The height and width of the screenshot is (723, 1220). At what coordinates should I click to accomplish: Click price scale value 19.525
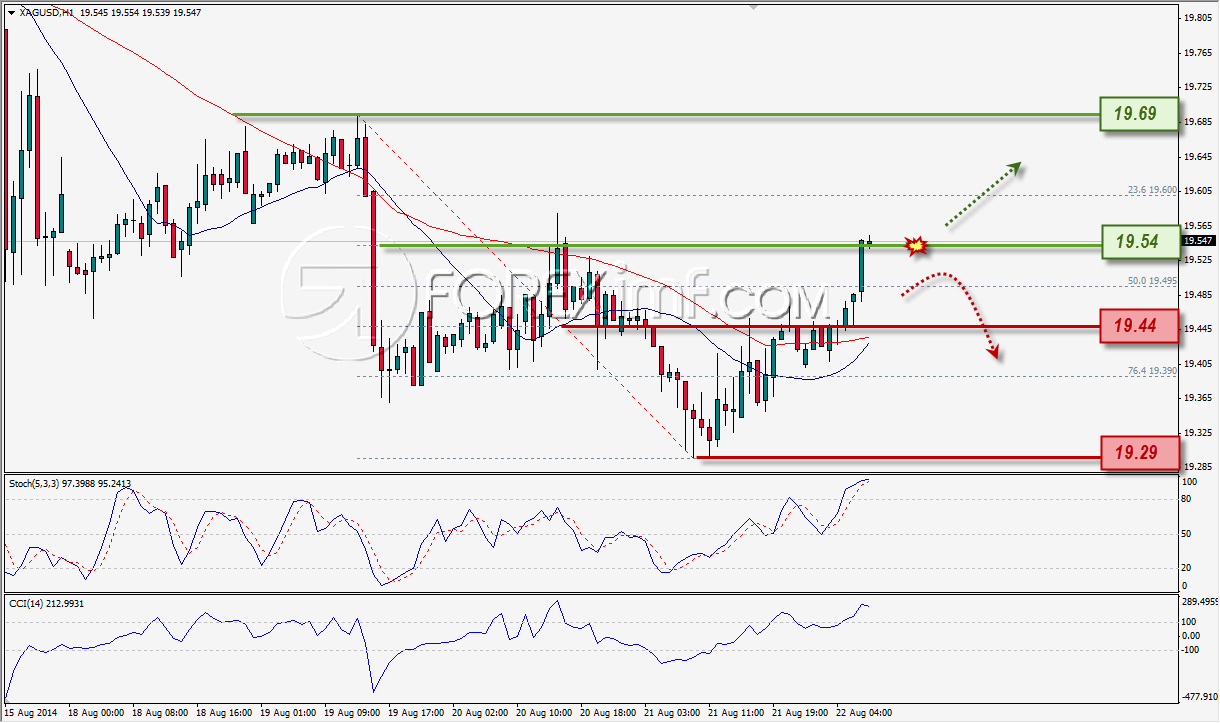pos(1196,260)
